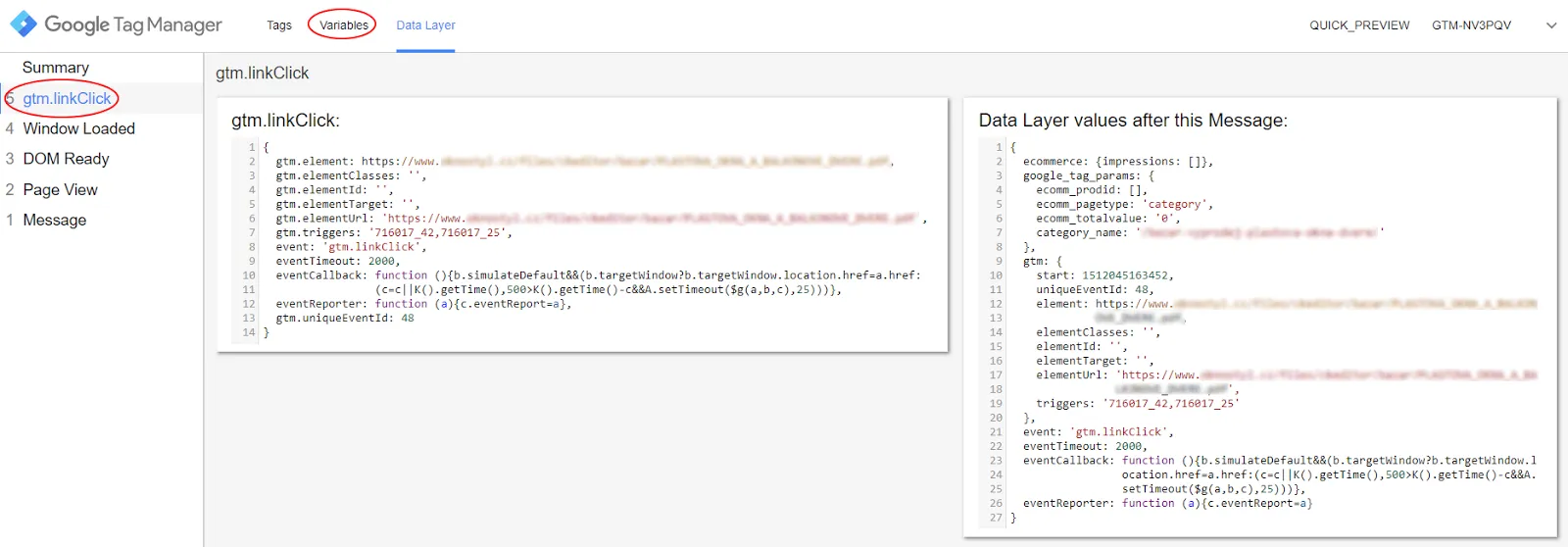Screen dimensions: 1568x547
Task: Click the QUICK_PREVIEW label
Action: click(1359, 25)
